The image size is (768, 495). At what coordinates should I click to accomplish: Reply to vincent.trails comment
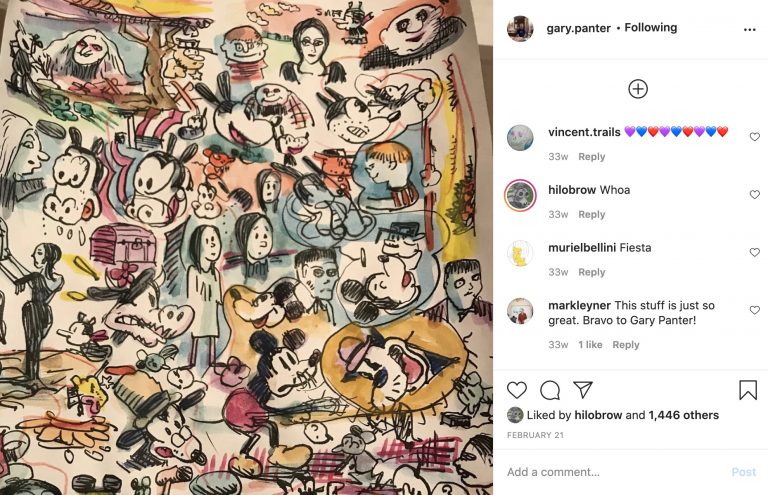[x=592, y=157]
